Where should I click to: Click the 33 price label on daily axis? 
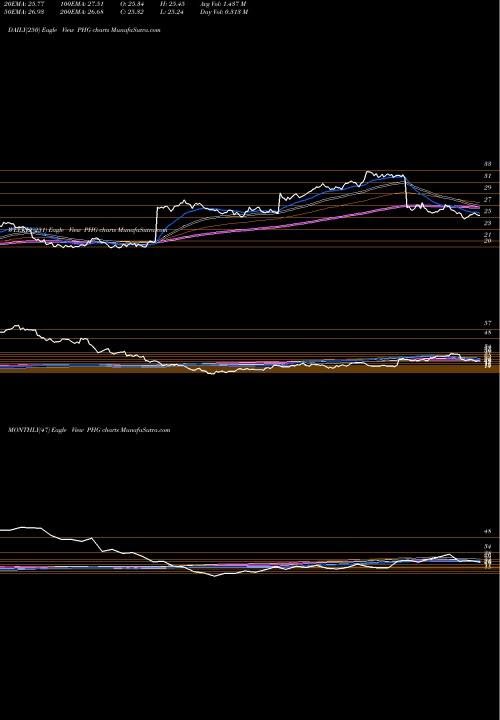pos(488,164)
